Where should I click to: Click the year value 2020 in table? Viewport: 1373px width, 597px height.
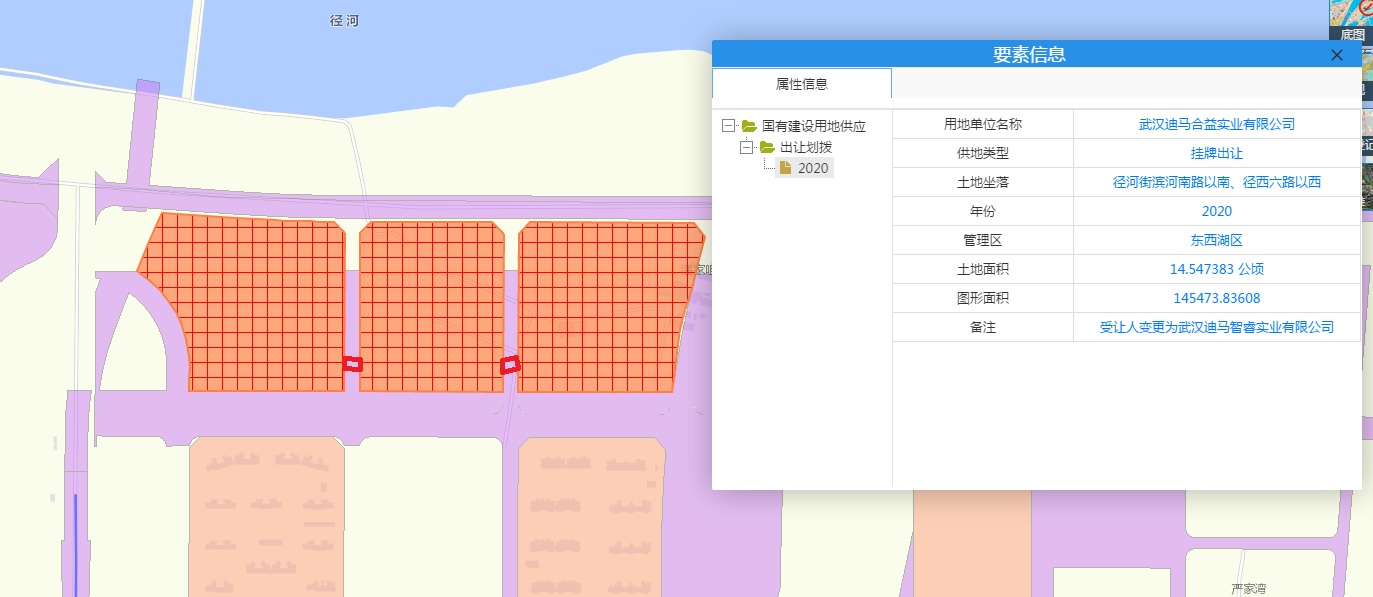coord(1217,211)
